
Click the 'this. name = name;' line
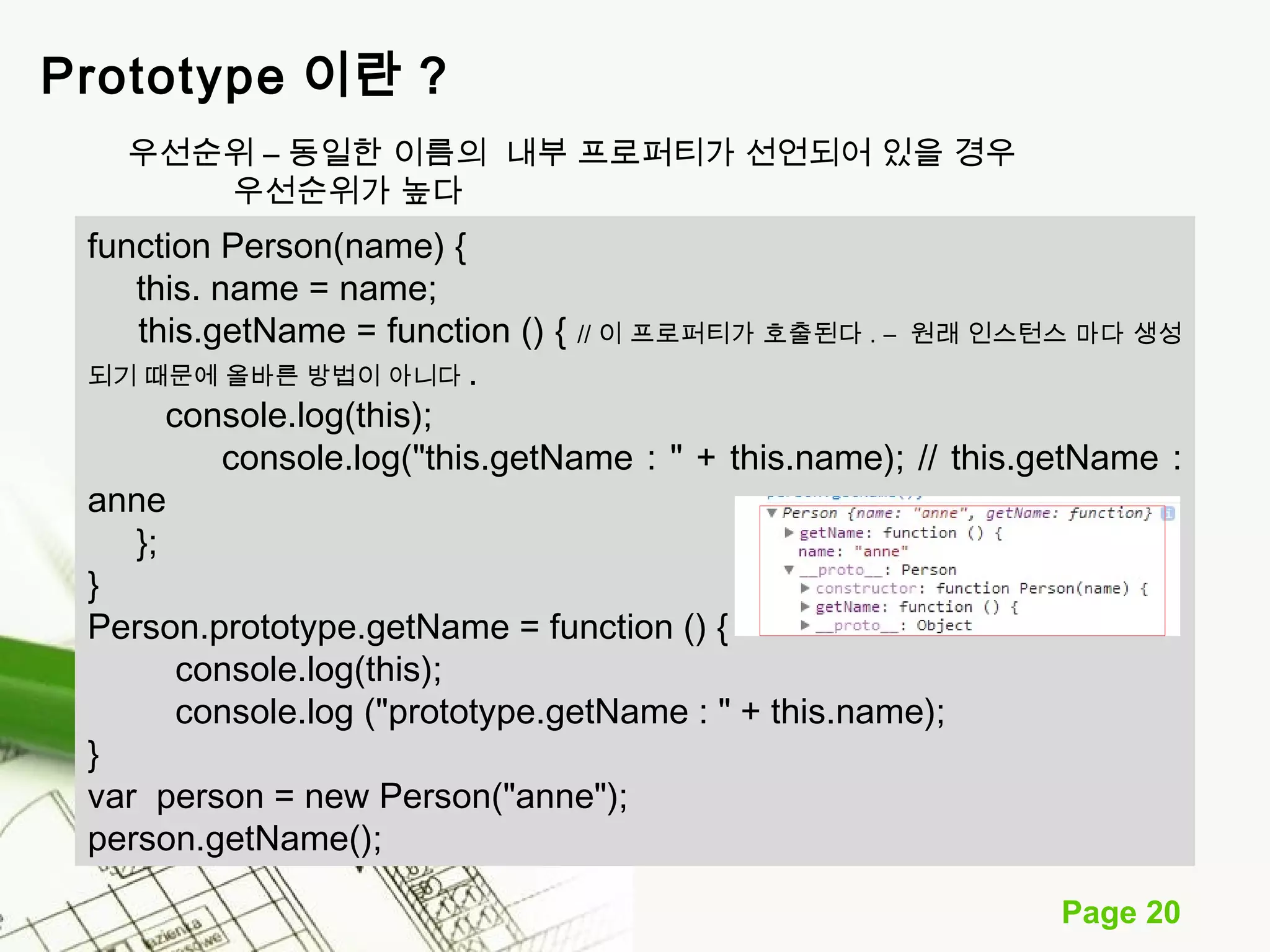tap(286, 289)
